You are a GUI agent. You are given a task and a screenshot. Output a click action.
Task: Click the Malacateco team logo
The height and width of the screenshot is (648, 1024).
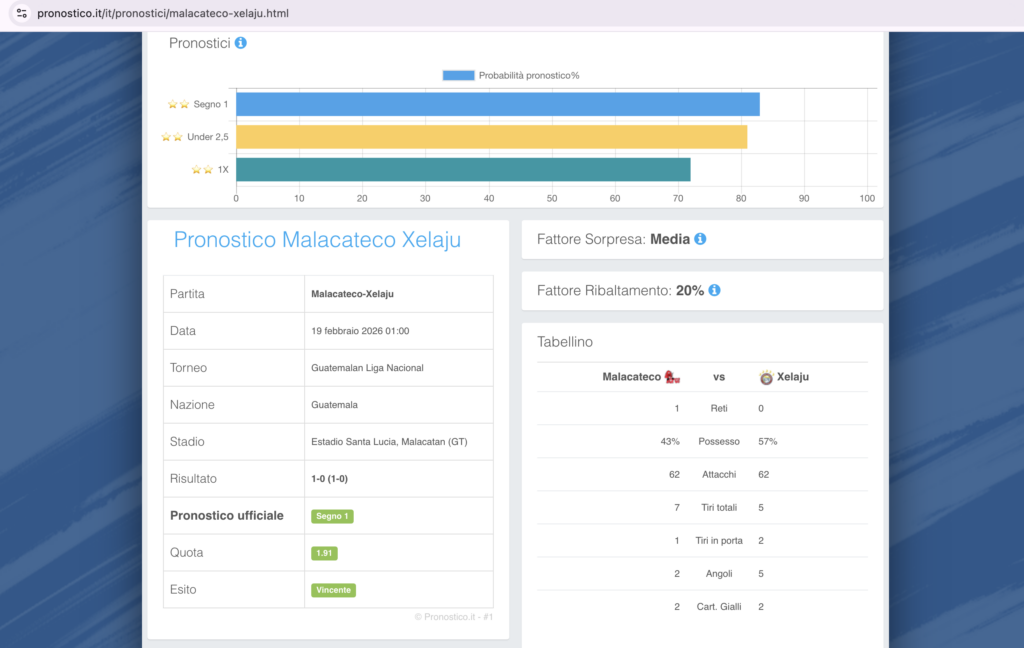tap(672, 377)
